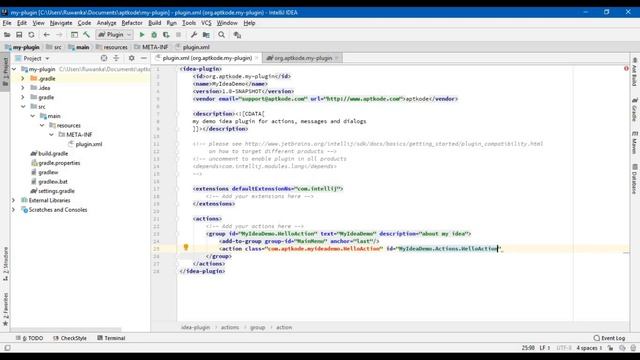Open the Terminal tool window

(x=111, y=338)
